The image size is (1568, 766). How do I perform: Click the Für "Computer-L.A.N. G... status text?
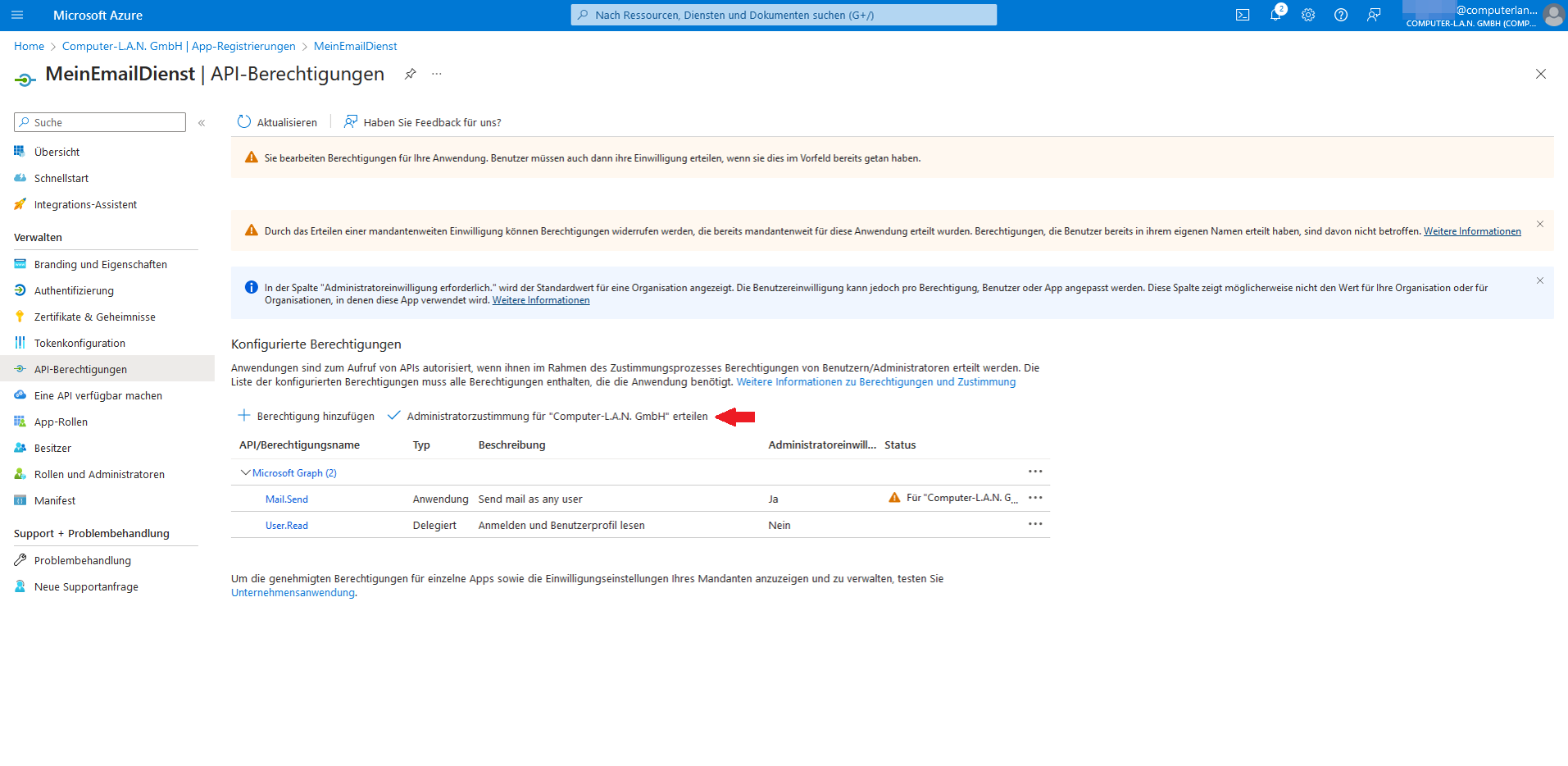[962, 498]
